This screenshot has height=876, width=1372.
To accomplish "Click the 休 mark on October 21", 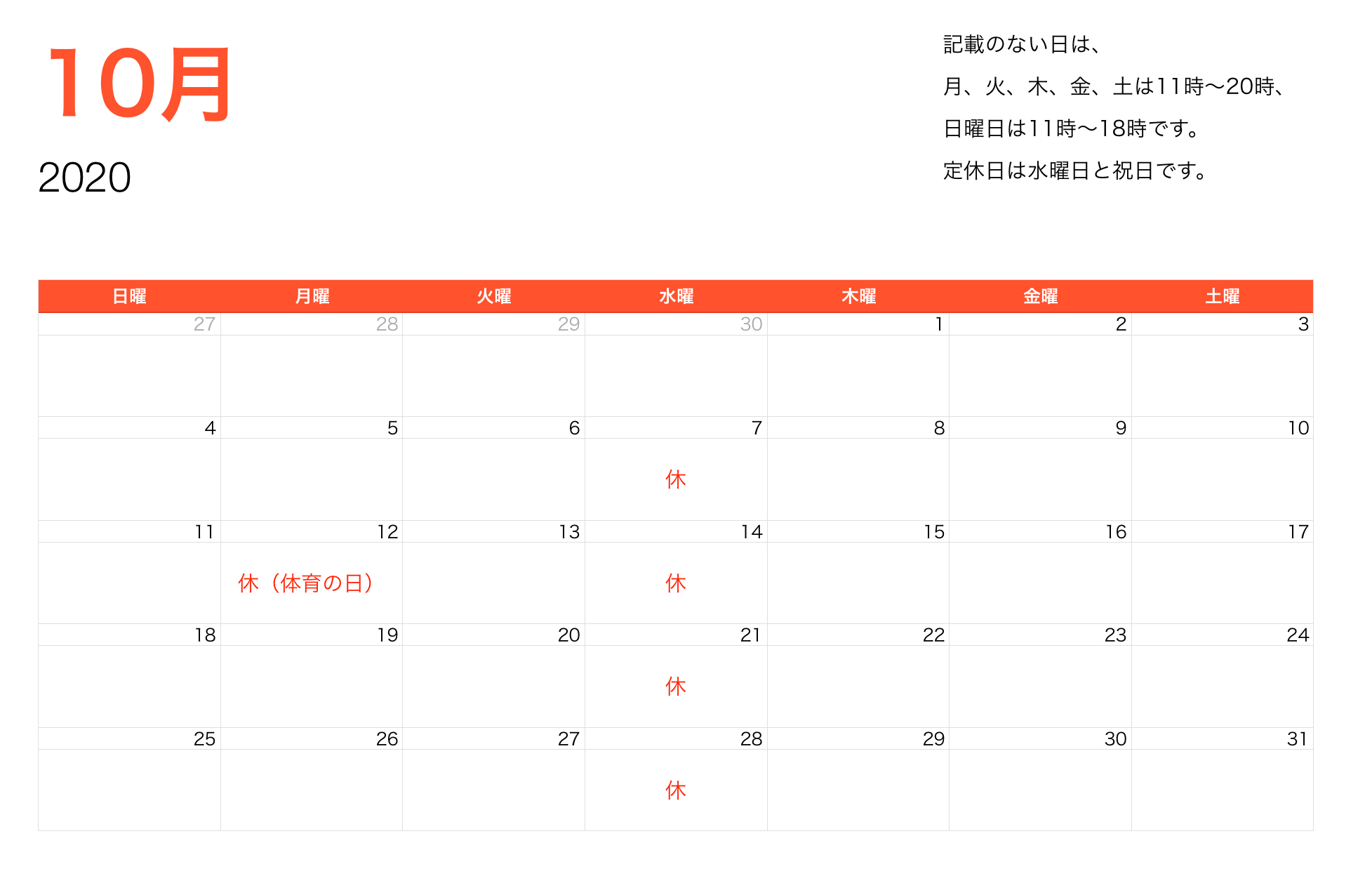I will [675, 686].
